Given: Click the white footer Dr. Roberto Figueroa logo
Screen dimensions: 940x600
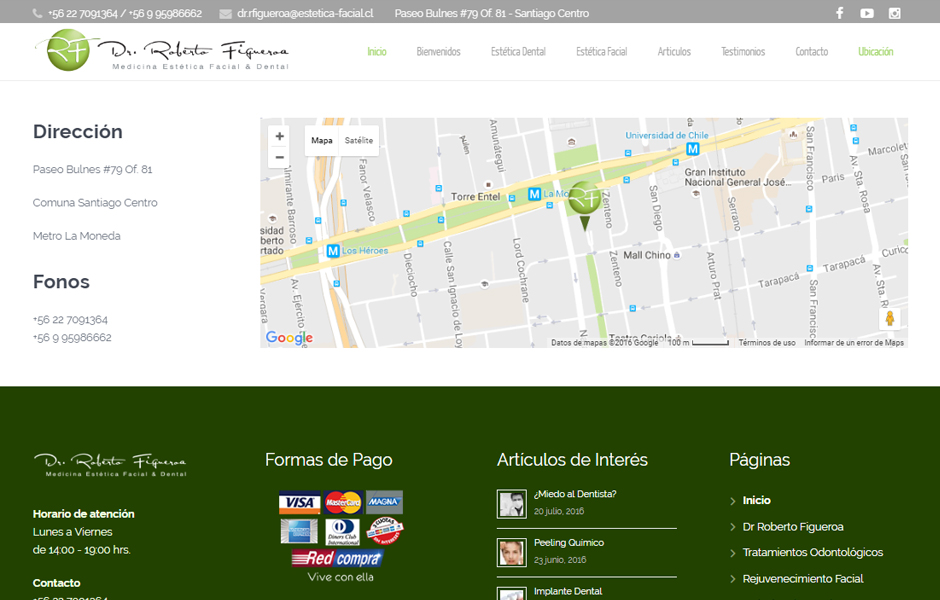Looking at the screenshot, I should pyautogui.click(x=110, y=465).
